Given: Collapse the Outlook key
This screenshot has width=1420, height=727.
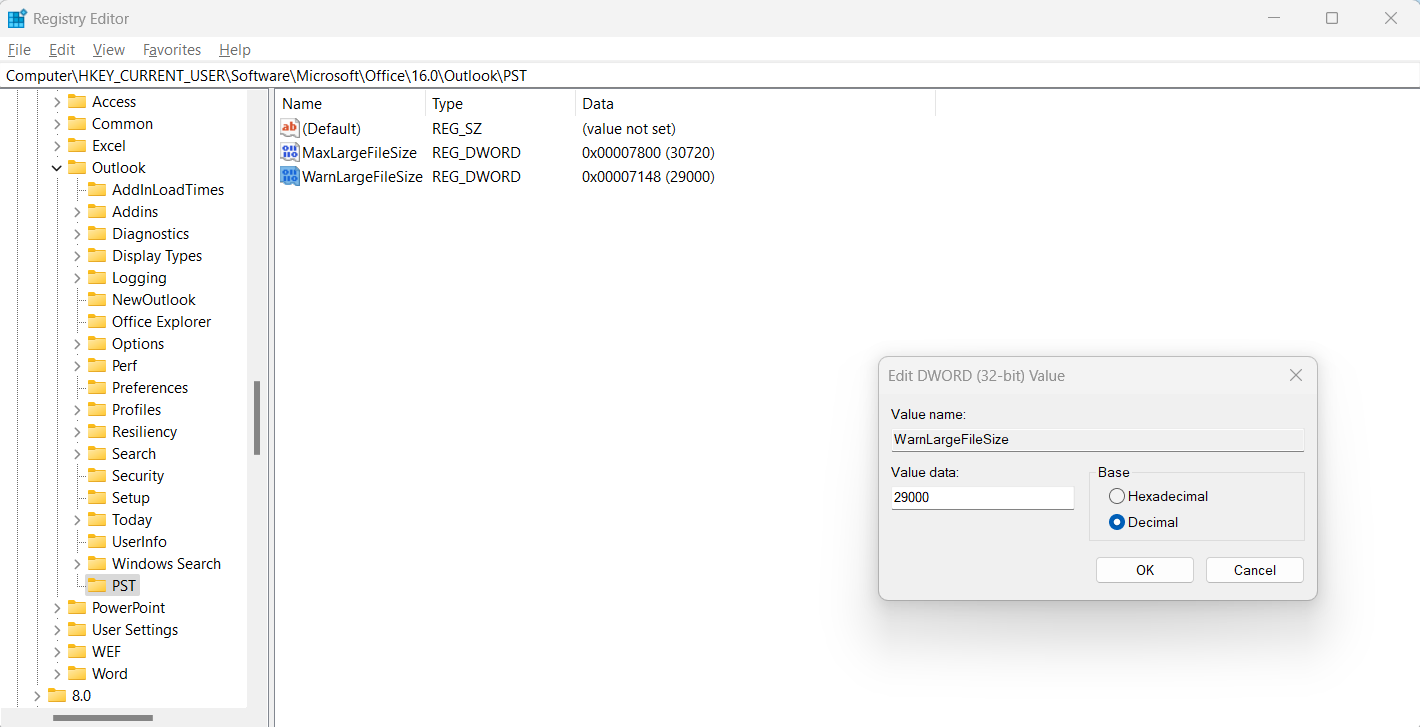Looking at the screenshot, I should 57,168.
